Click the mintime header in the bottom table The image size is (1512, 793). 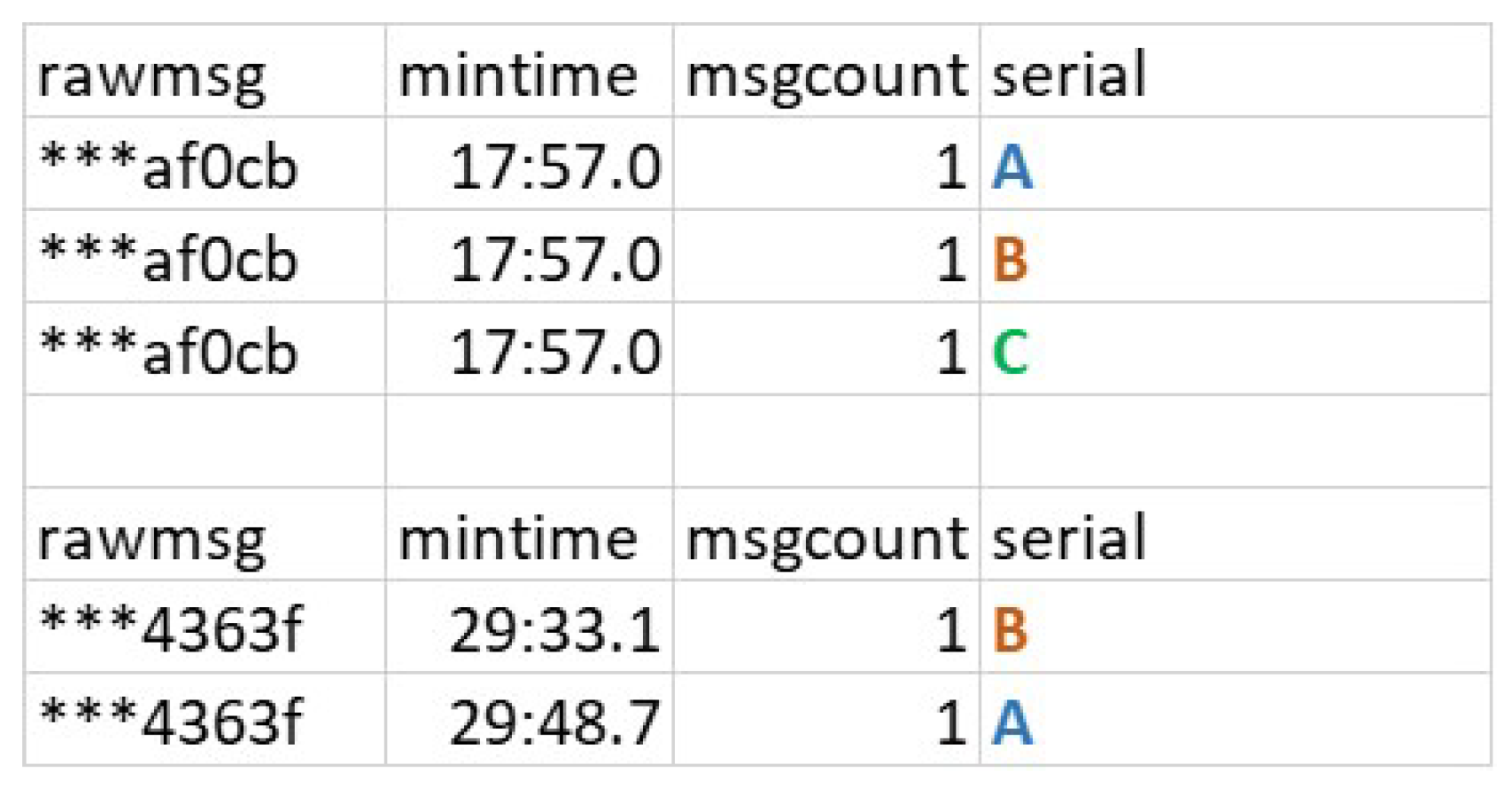click(518, 540)
